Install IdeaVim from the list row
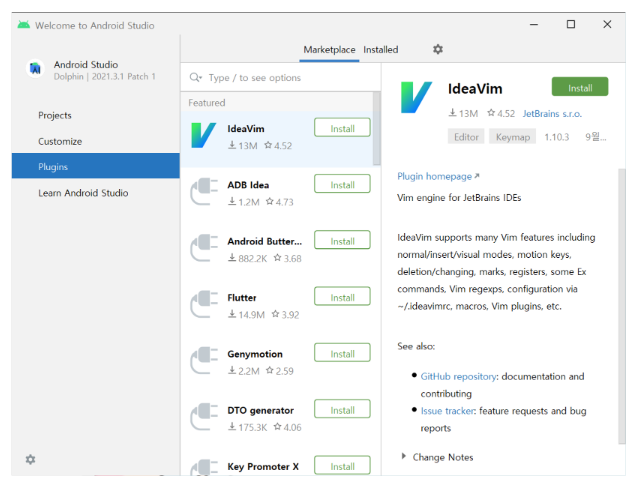Viewport: 639px width, 490px height. coord(342,128)
